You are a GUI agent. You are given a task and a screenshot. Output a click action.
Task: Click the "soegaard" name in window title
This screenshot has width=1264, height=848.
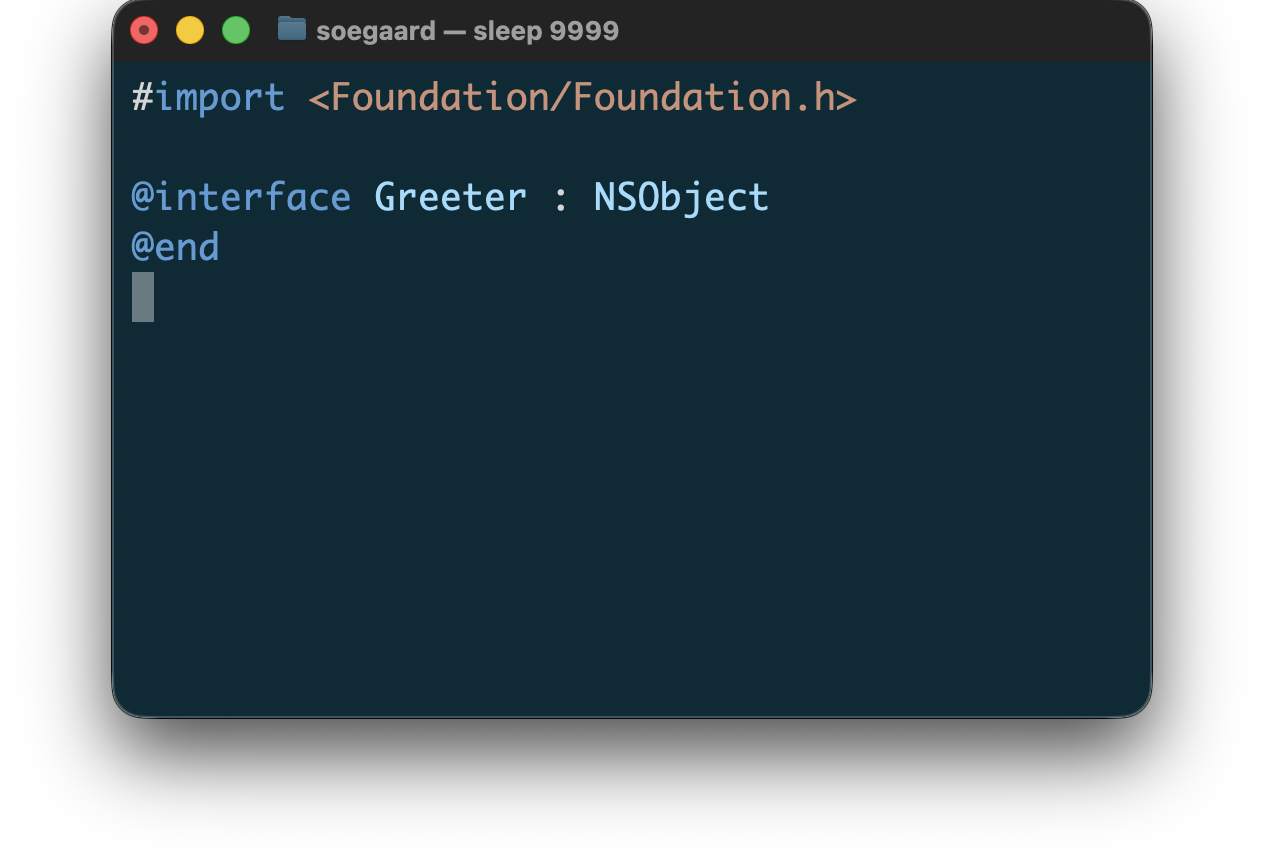click(x=375, y=31)
